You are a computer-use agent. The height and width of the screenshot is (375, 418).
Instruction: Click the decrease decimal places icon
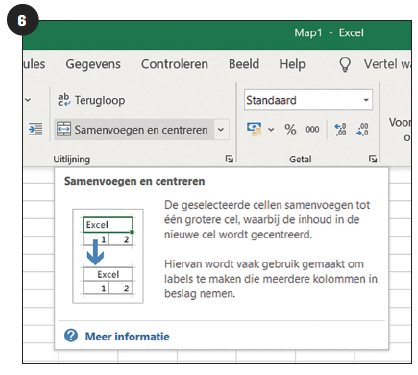pyautogui.click(x=362, y=129)
